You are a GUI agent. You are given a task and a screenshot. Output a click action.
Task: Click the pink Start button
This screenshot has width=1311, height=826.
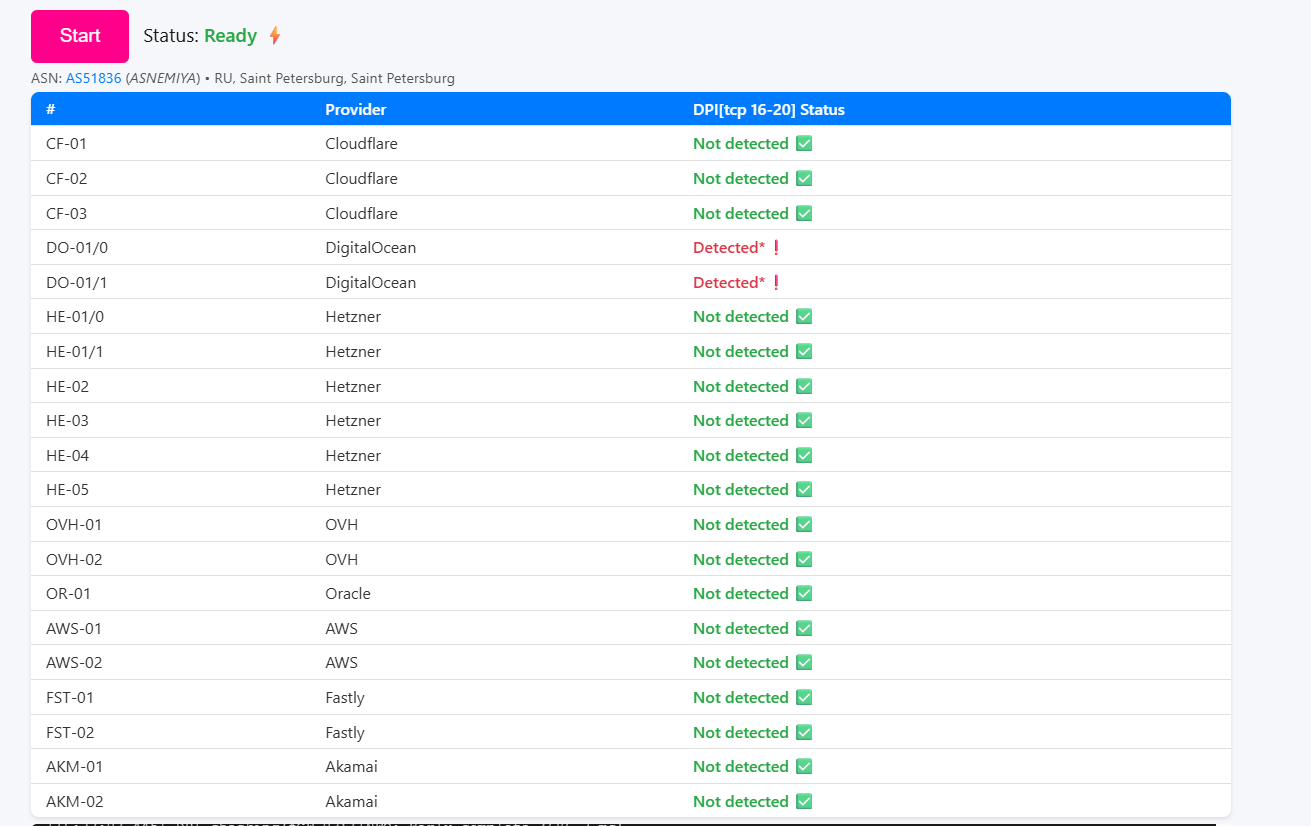[80, 36]
